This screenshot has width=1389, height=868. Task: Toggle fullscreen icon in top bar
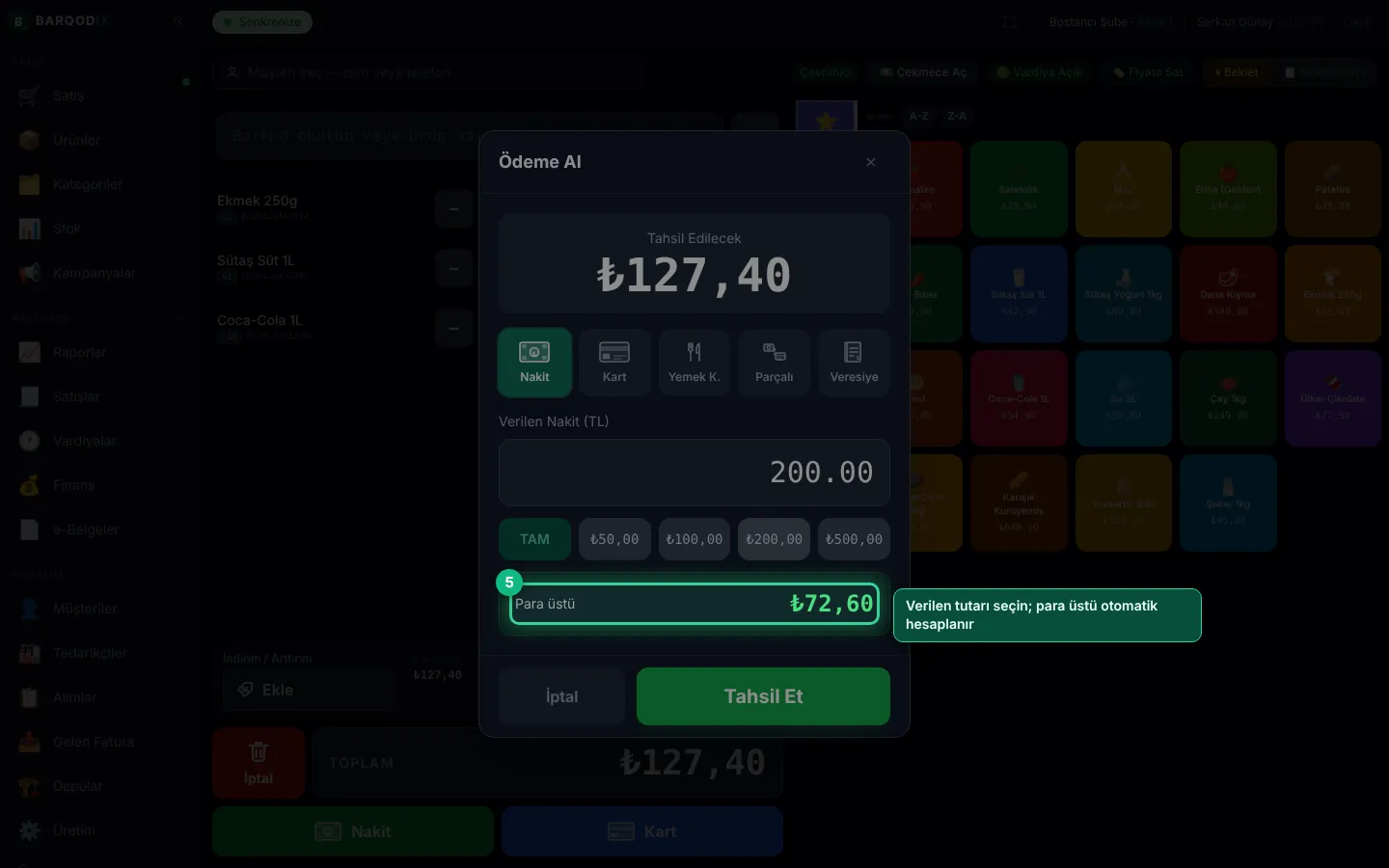[x=1010, y=22]
